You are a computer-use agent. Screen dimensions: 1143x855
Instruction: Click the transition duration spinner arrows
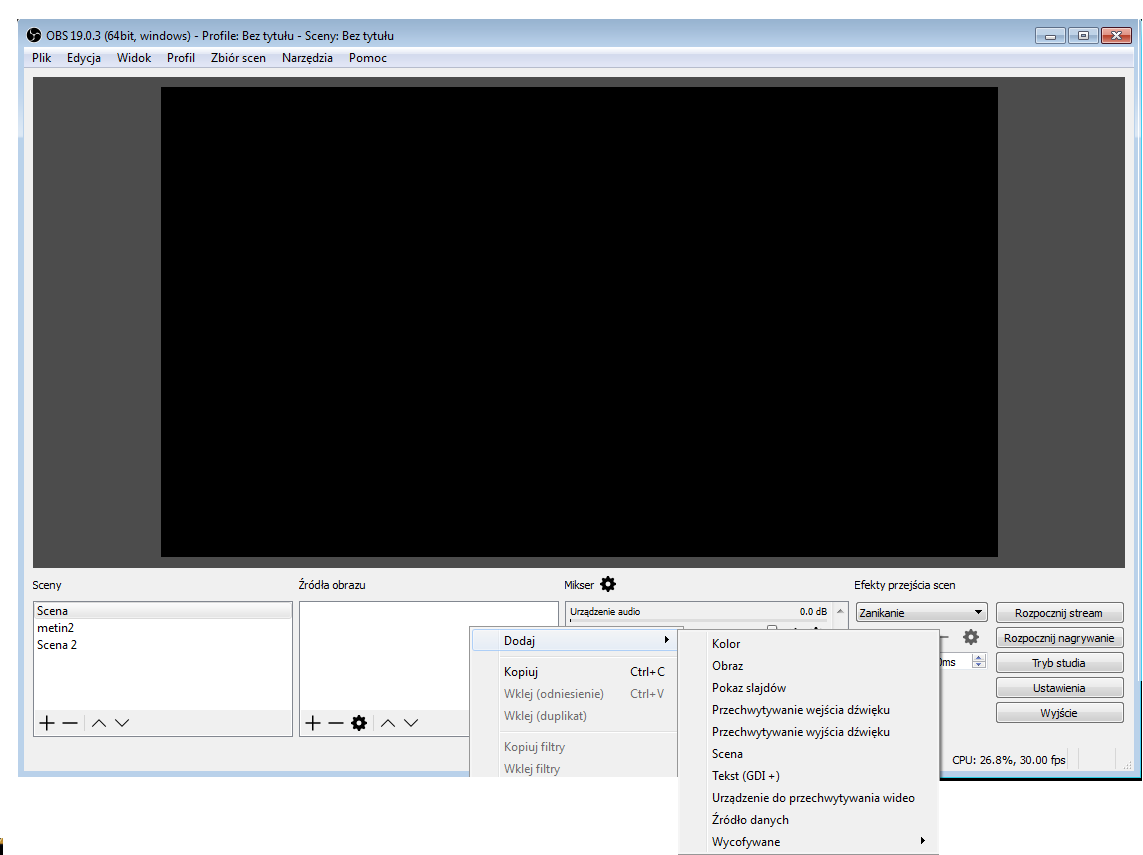979,662
